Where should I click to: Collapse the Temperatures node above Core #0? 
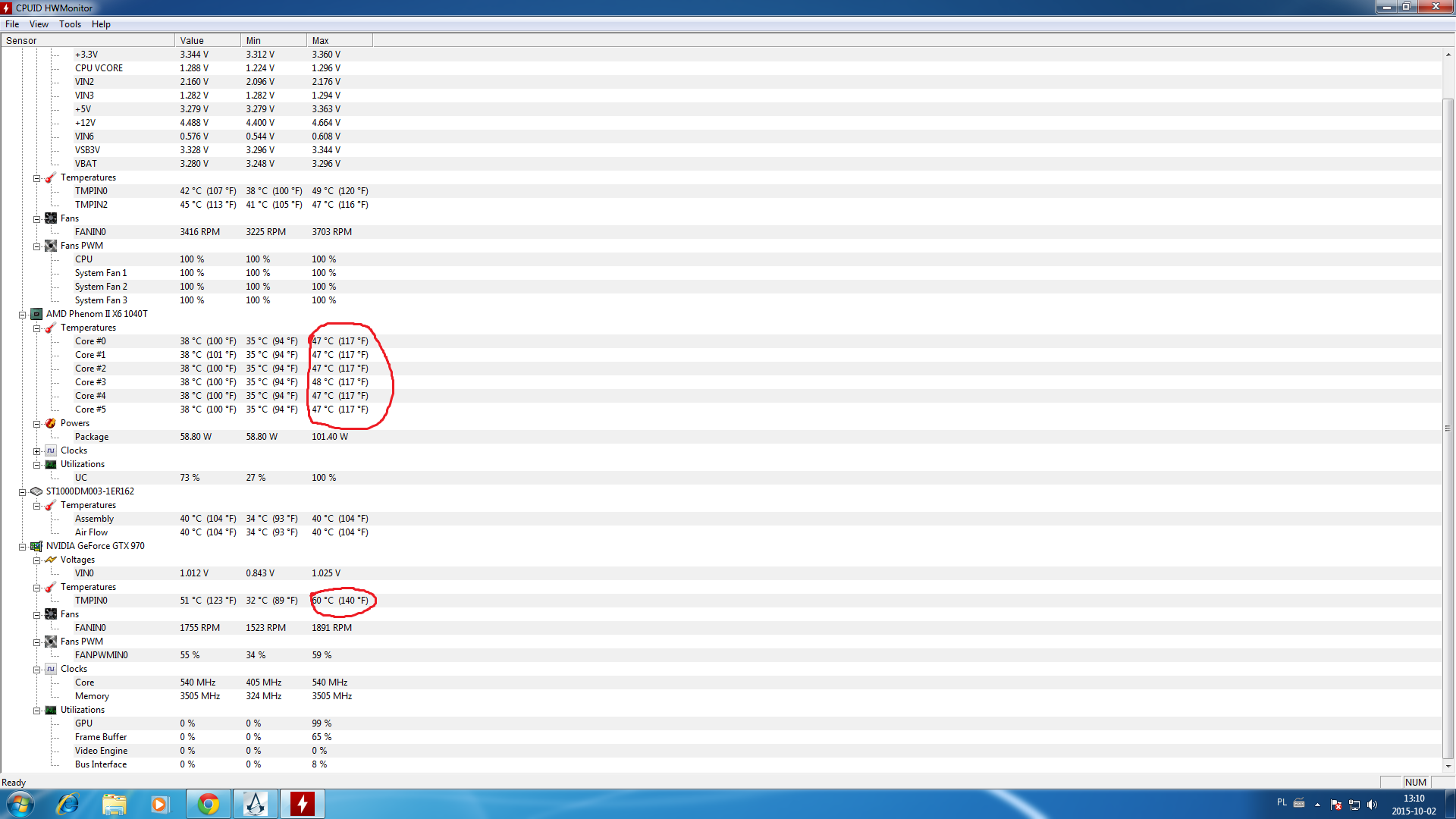[36, 328]
